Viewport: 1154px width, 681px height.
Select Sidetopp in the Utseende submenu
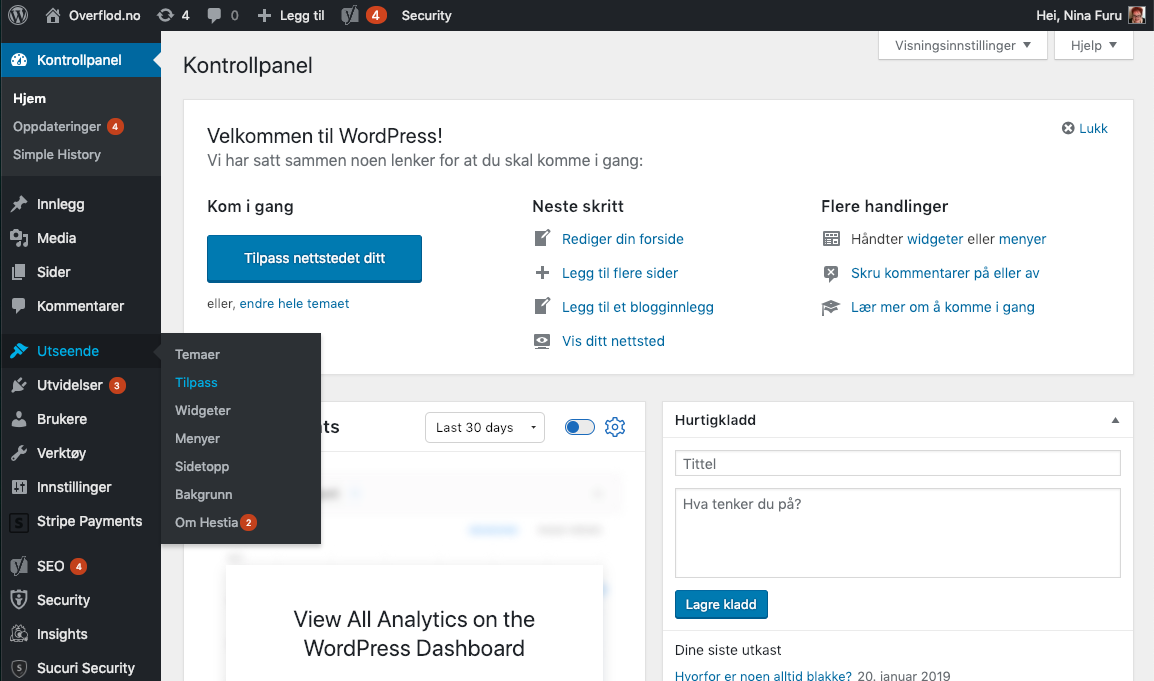(202, 466)
